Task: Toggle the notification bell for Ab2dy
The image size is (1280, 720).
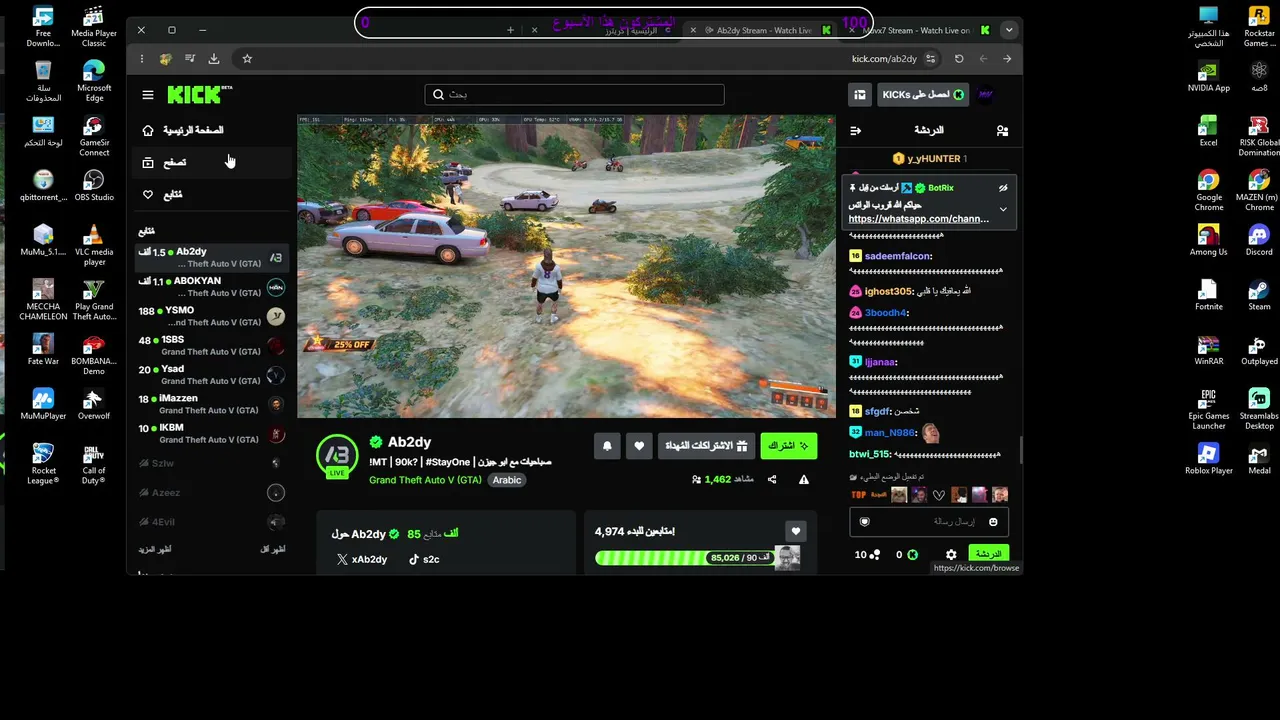Action: pos(607,446)
